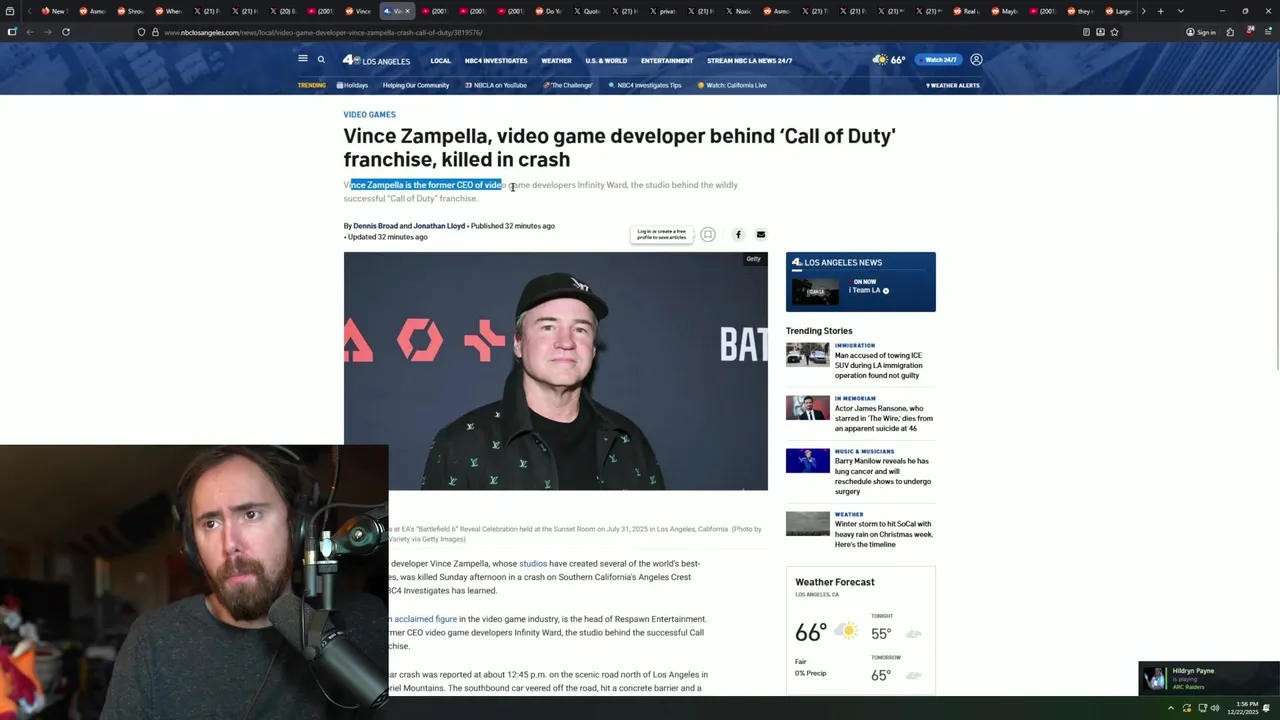Show hidden system tray icons
The image size is (1280, 720).
tap(1171, 708)
